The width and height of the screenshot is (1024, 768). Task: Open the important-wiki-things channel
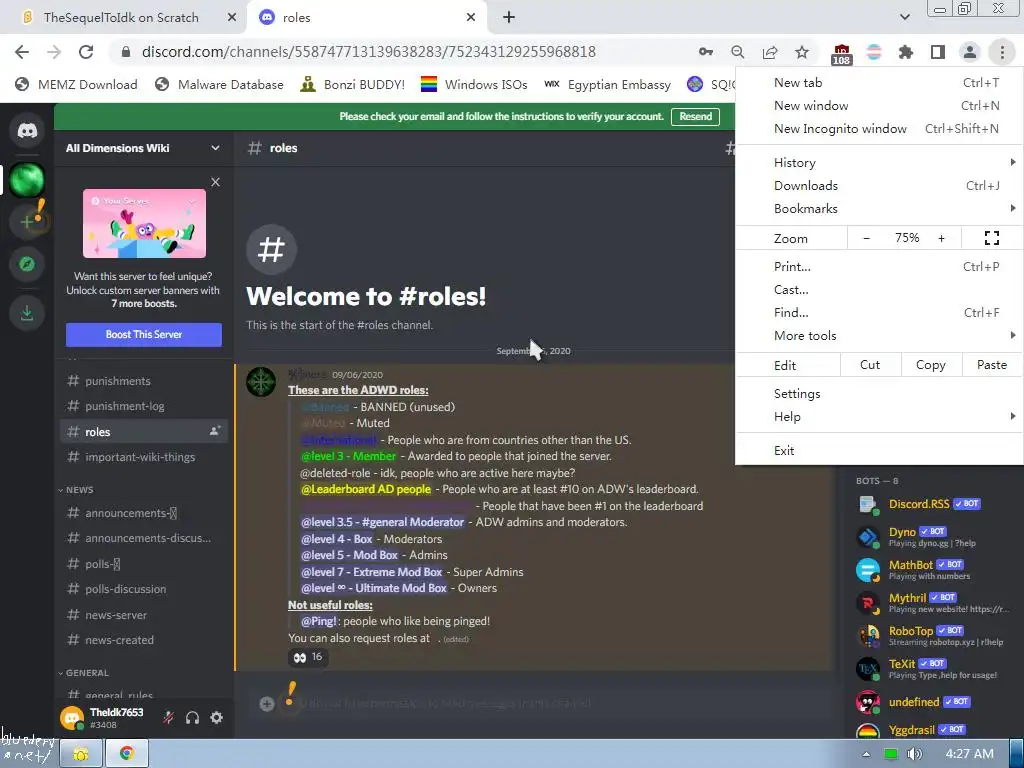click(144, 457)
